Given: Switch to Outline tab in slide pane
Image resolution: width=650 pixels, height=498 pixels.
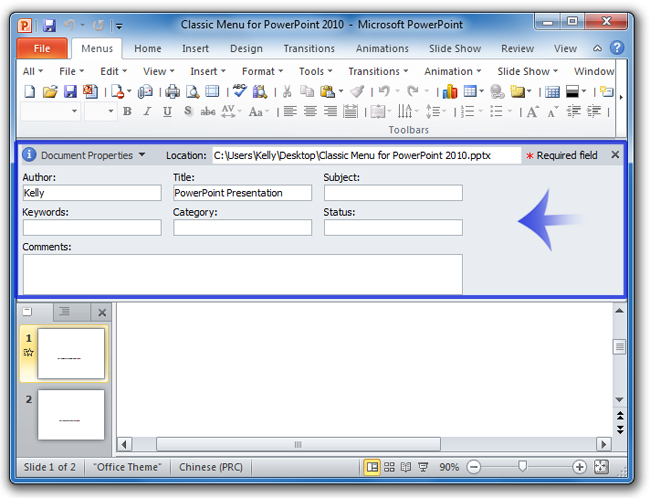Looking at the screenshot, I should pos(65,312).
